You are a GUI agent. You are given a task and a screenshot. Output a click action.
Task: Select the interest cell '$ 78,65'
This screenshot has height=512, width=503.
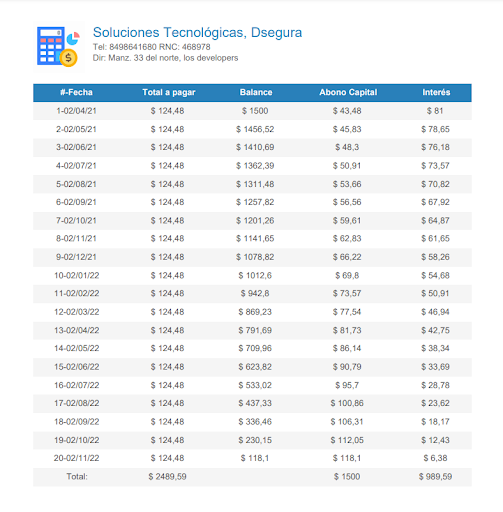click(x=435, y=129)
